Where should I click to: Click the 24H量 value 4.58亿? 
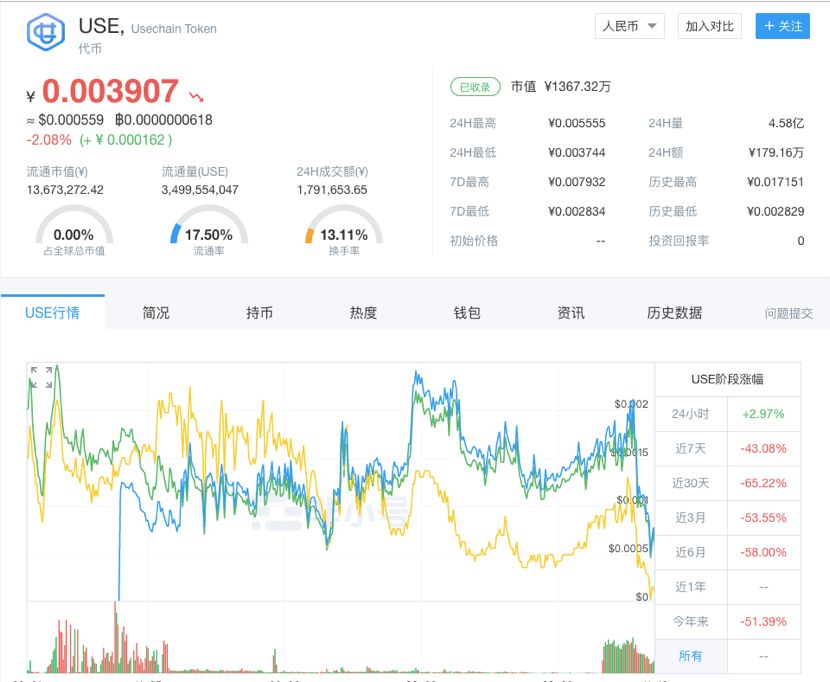(786, 123)
